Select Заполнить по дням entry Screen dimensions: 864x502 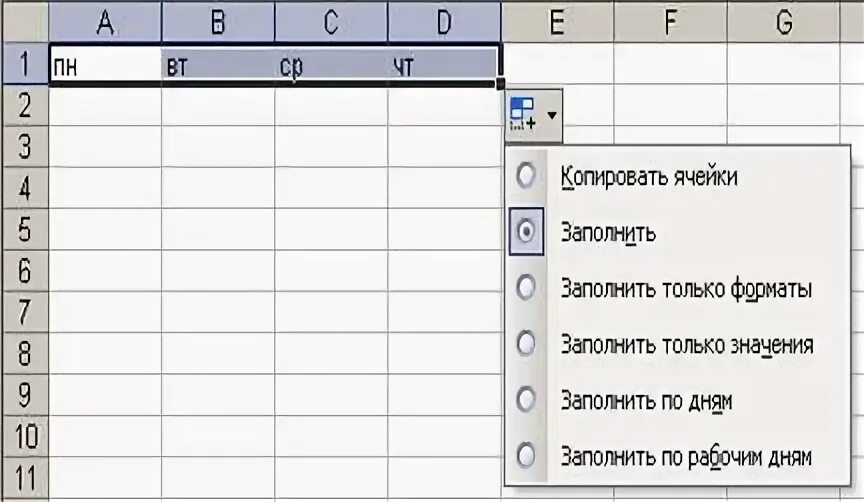(646, 401)
